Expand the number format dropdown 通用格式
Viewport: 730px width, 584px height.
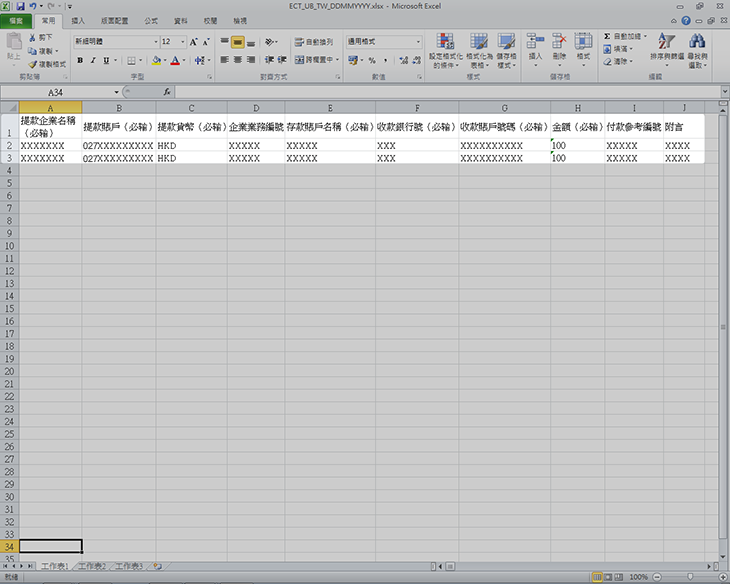[417, 42]
